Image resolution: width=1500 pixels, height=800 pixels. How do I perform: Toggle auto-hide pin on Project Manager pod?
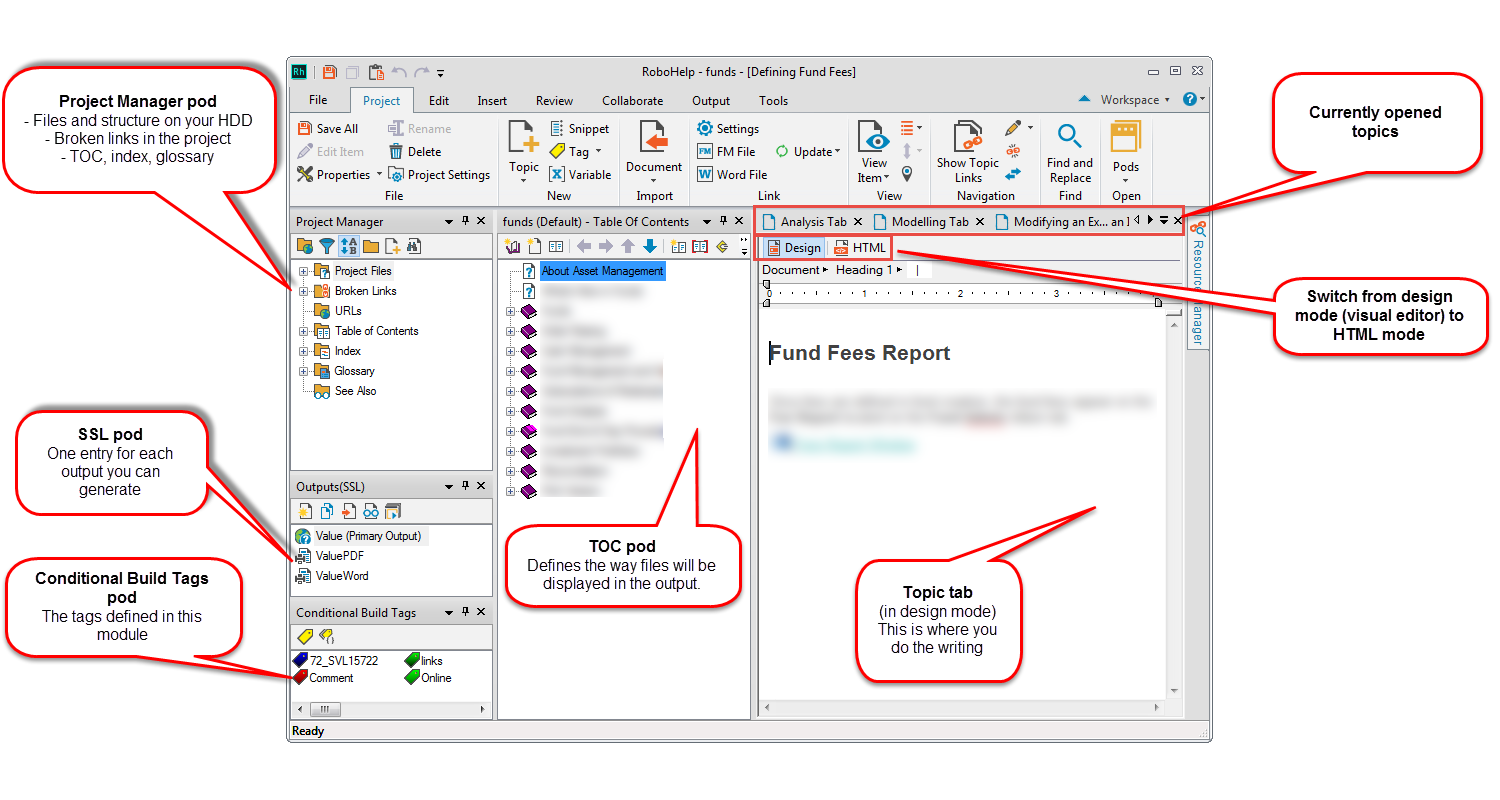(x=465, y=221)
